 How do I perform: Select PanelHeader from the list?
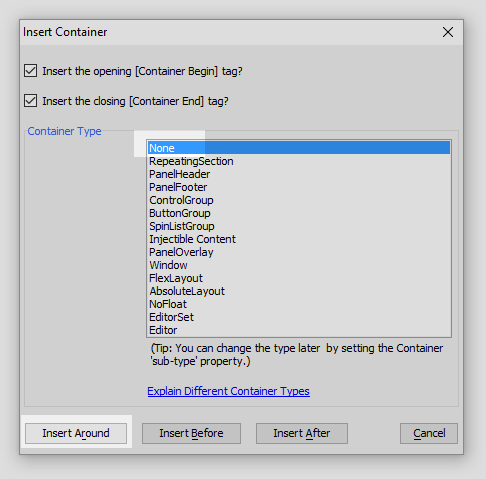[x=299, y=174]
